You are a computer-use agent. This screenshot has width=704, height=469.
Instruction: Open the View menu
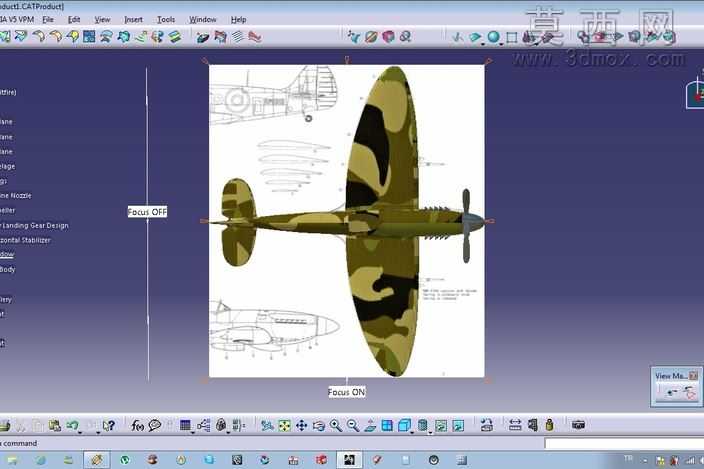coord(102,20)
